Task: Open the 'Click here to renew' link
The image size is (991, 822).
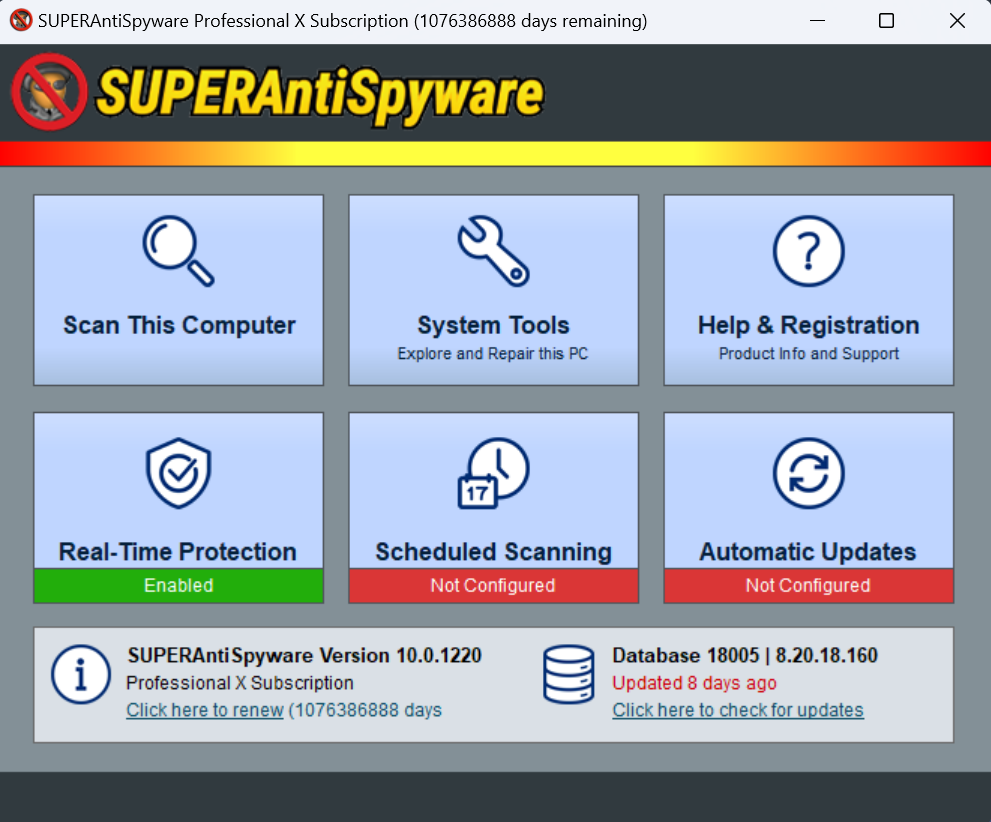Action: tap(202, 710)
